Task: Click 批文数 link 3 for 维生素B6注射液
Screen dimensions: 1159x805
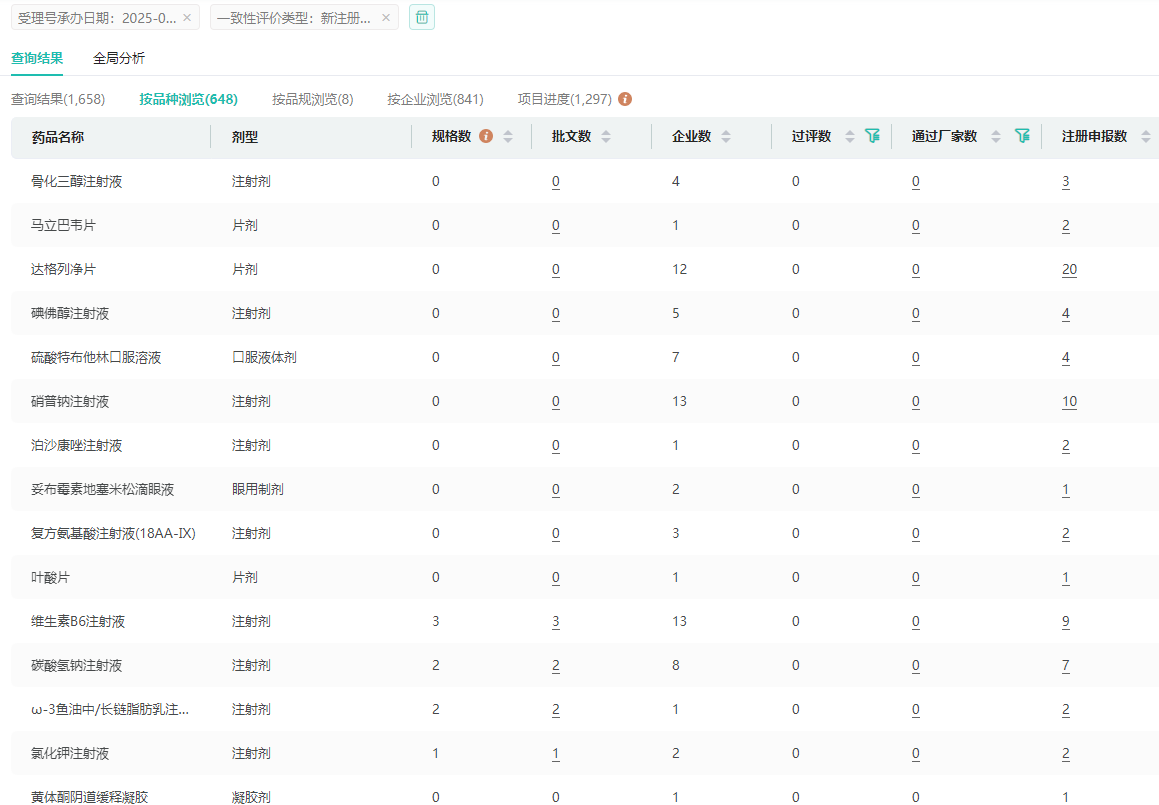Action: click(556, 622)
